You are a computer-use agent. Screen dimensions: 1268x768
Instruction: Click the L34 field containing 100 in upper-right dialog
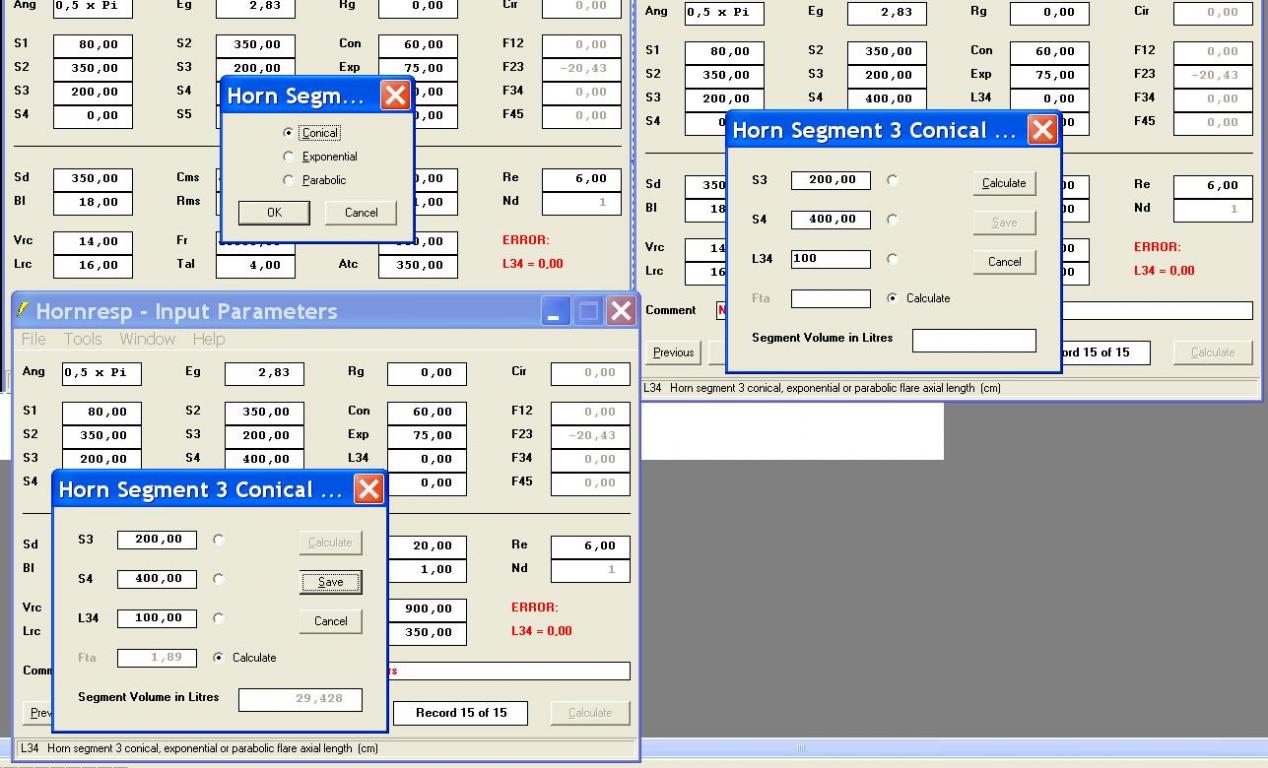coord(831,259)
